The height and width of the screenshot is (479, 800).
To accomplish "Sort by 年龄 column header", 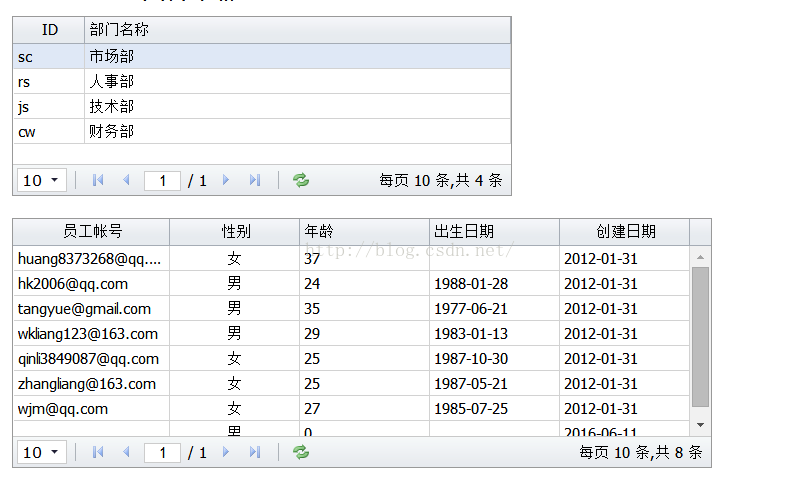I will coord(365,232).
